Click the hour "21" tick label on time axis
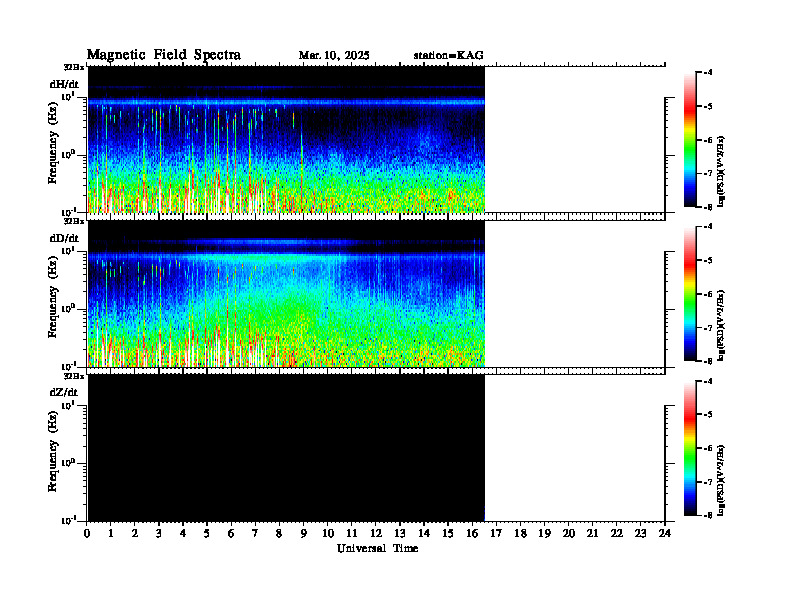The height and width of the screenshot is (612, 792). pos(592,534)
